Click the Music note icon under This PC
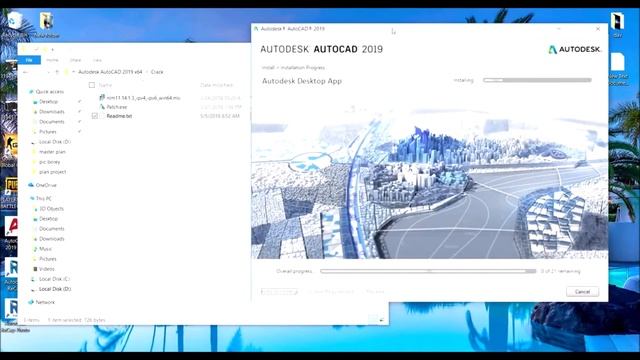This screenshot has height=360, width=640. (35, 249)
